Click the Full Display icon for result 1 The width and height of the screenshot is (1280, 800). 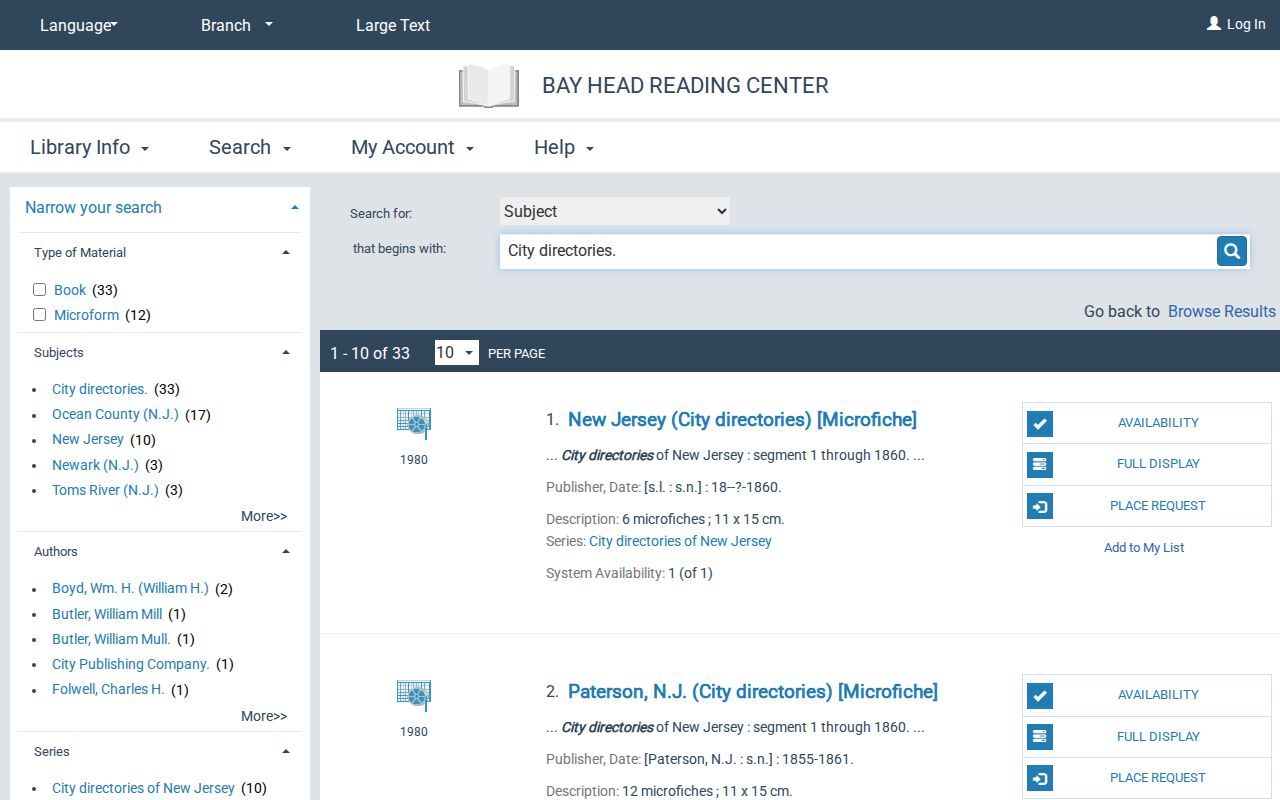pyautogui.click(x=1040, y=464)
